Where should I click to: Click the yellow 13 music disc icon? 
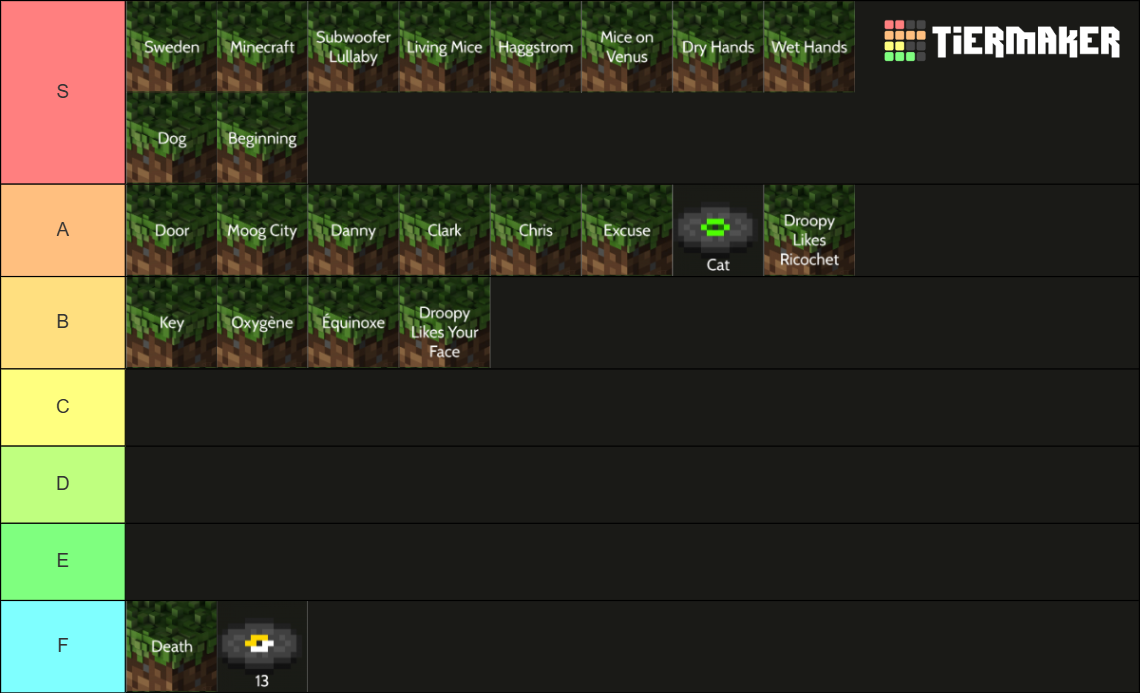260,644
